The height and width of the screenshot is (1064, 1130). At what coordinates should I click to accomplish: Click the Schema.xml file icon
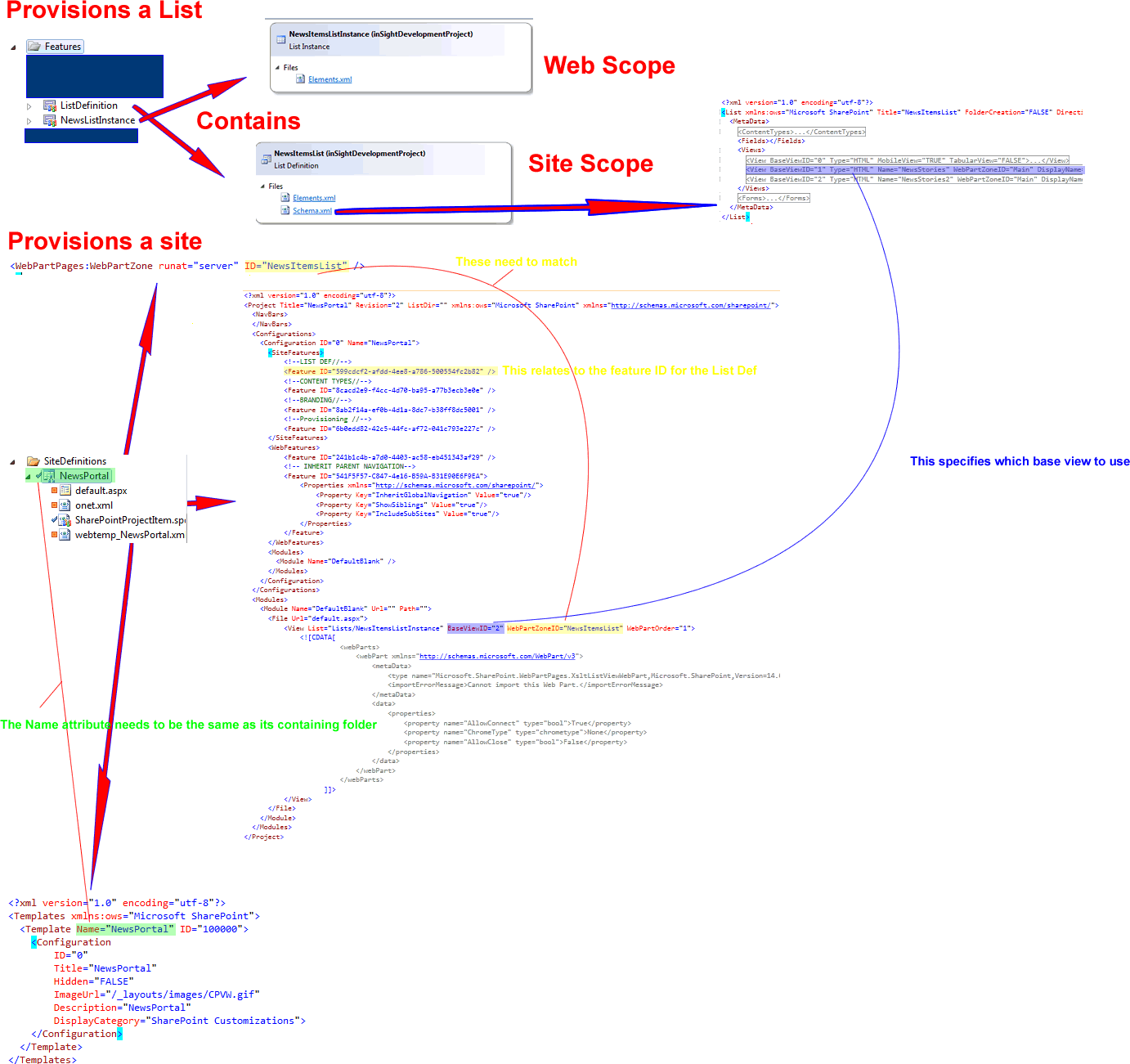pos(285,210)
